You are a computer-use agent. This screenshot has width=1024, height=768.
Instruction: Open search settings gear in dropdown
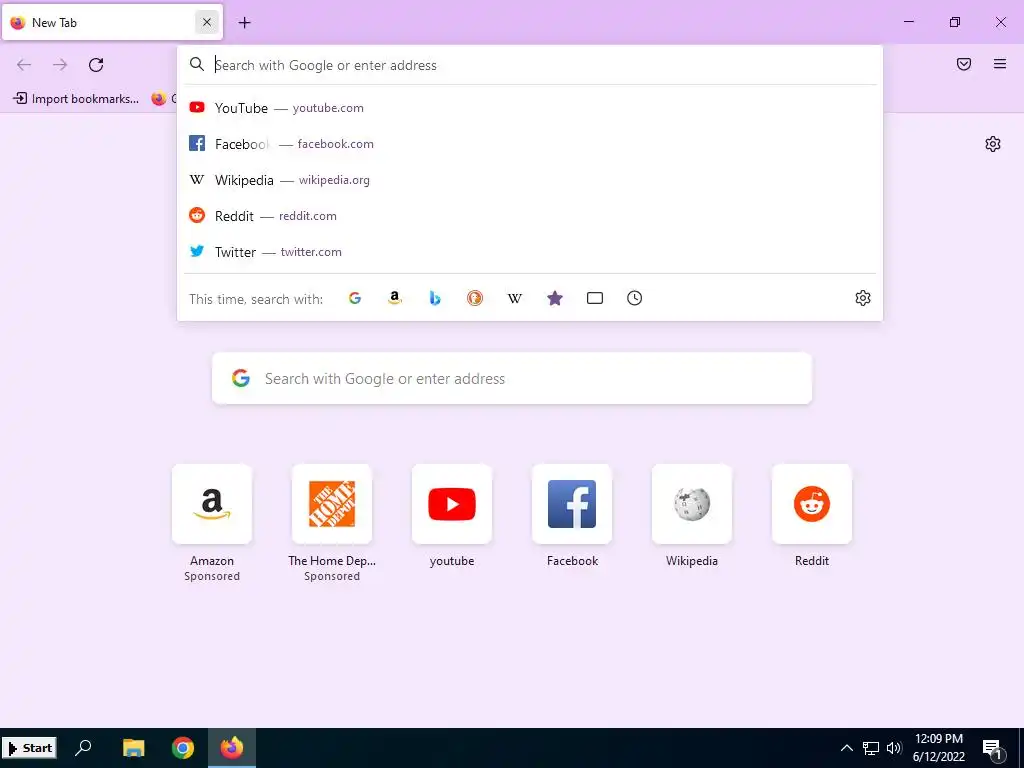[x=863, y=298]
